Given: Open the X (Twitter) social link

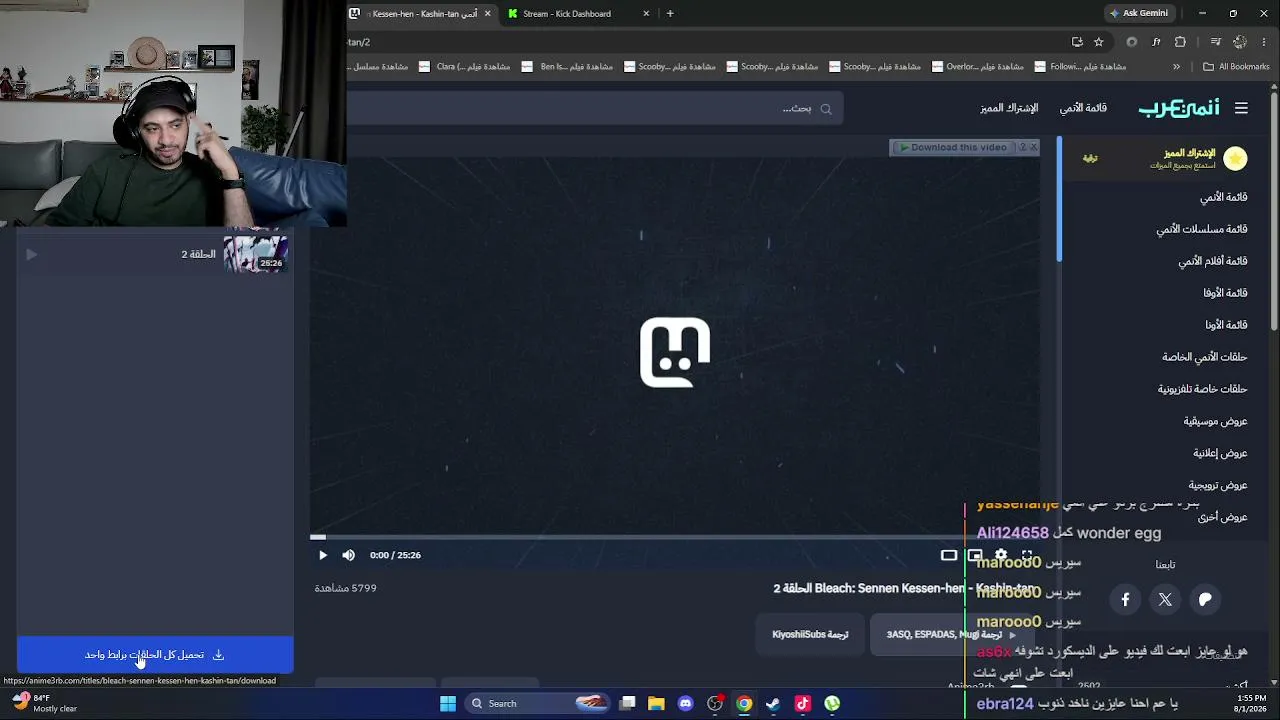Looking at the screenshot, I should click(x=1165, y=599).
